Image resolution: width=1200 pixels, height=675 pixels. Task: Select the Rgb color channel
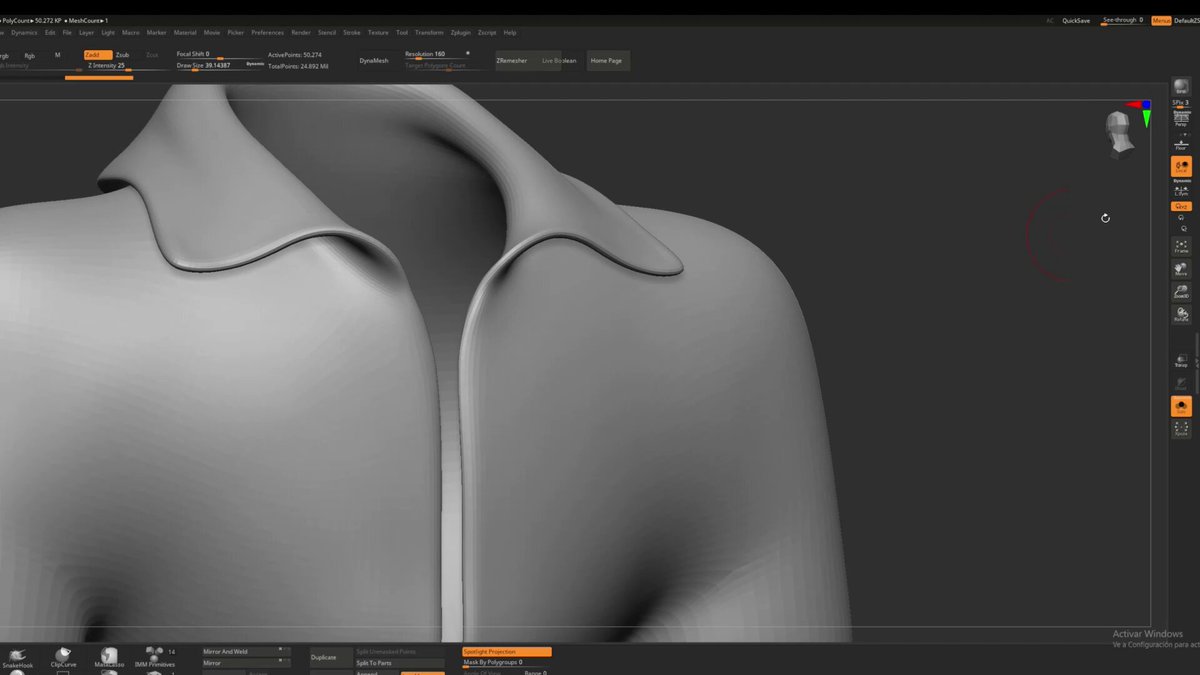click(30, 56)
